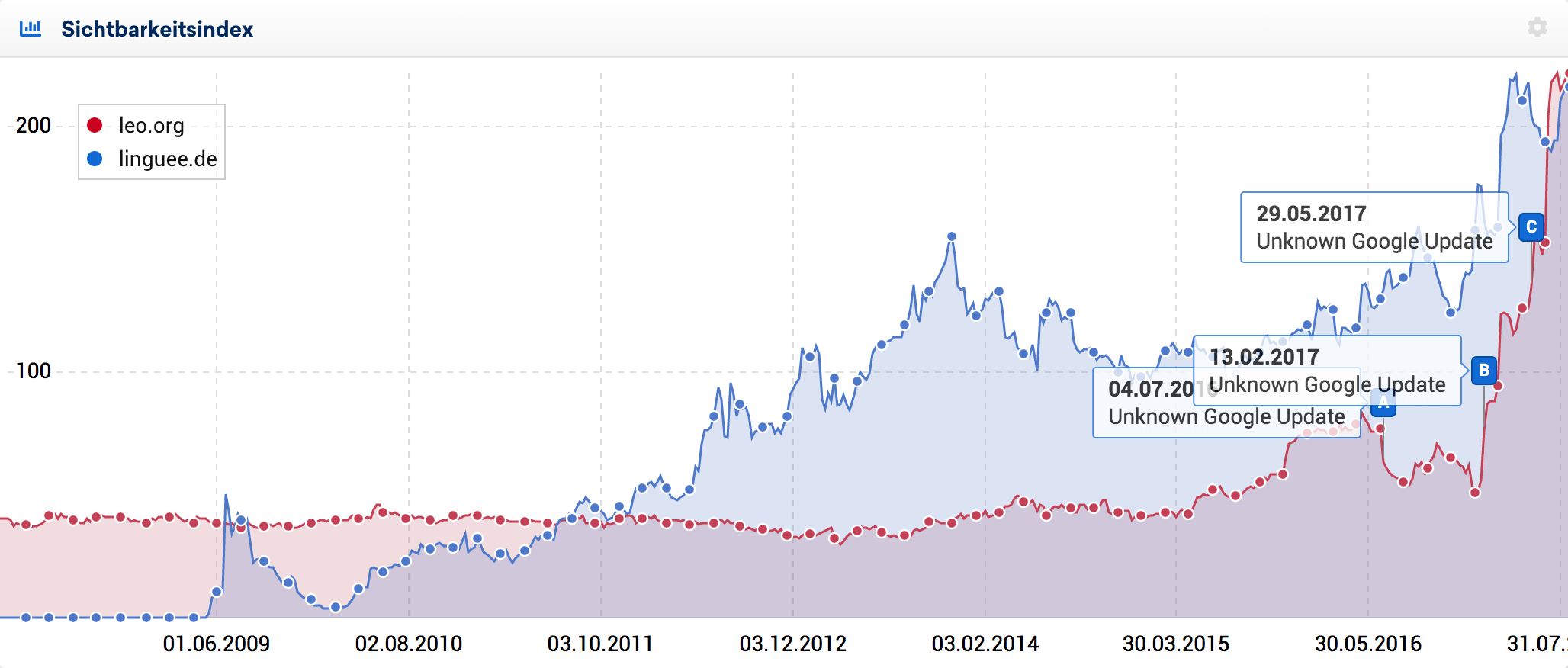1568x668 pixels.
Task: Click the 13.02.2017 Unknown Google Update tooltip
Action: click(1327, 371)
